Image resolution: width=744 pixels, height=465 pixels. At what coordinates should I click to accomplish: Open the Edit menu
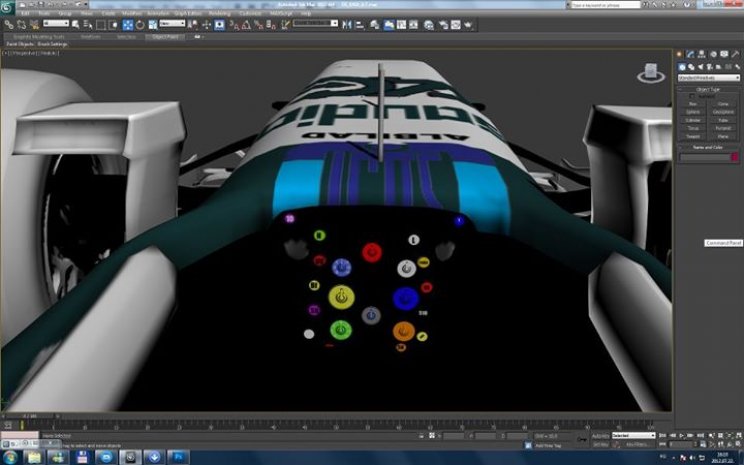[25, 13]
